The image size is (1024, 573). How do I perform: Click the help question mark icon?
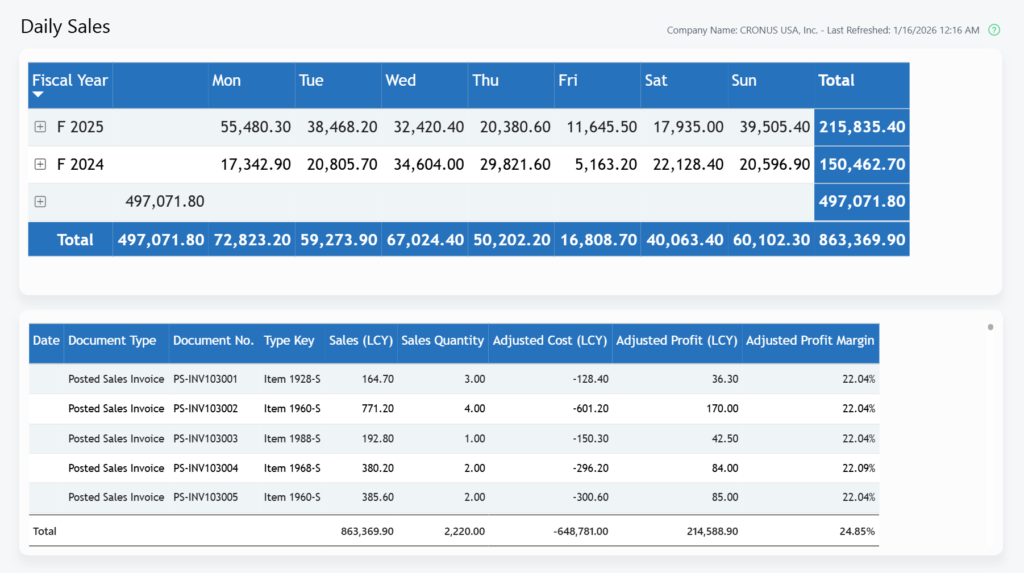click(994, 30)
